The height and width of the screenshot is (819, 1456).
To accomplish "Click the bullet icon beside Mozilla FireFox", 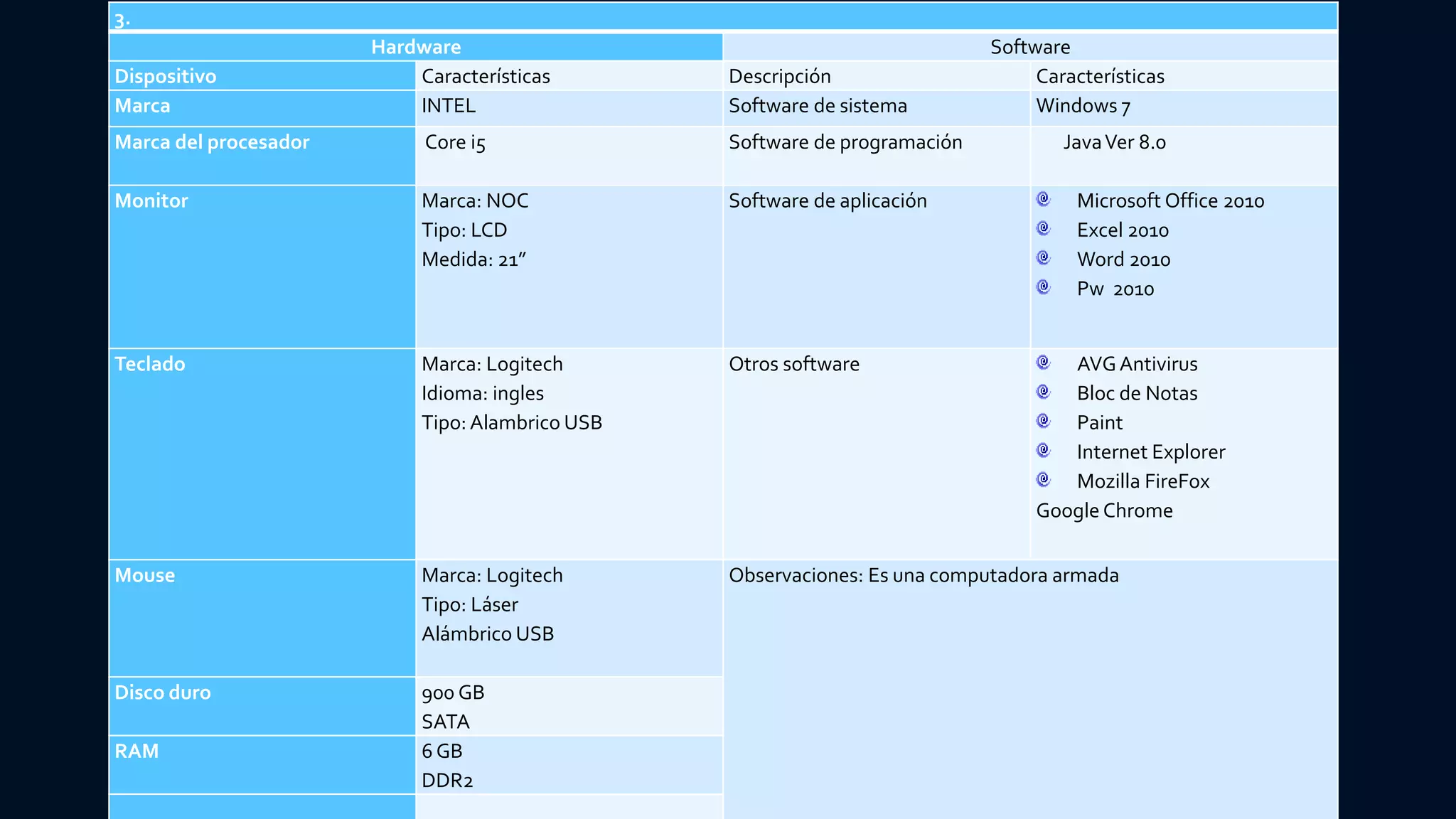I will [x=1043, y=480].
